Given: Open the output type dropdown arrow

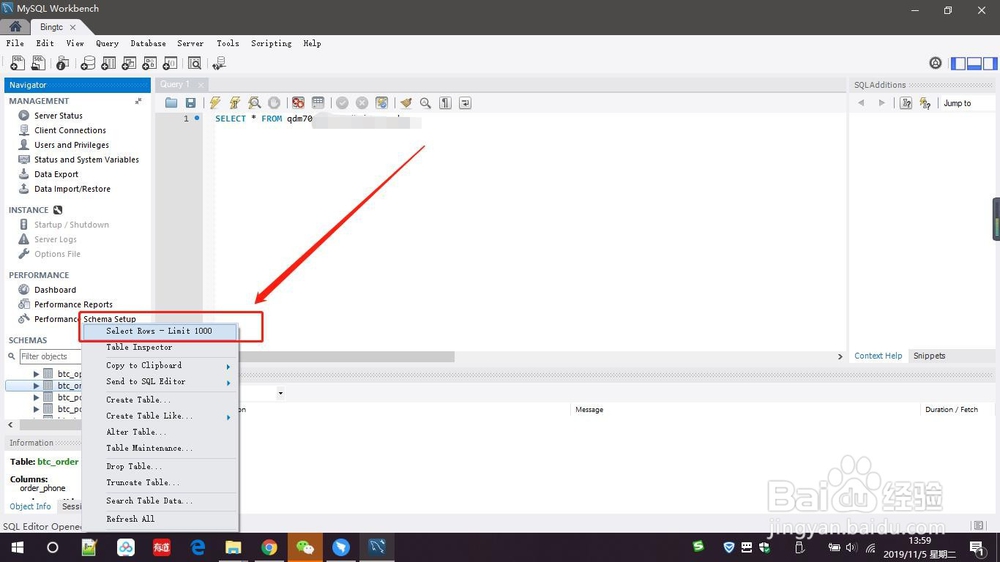Looking at the screenshot, I should tap(280, 393).
